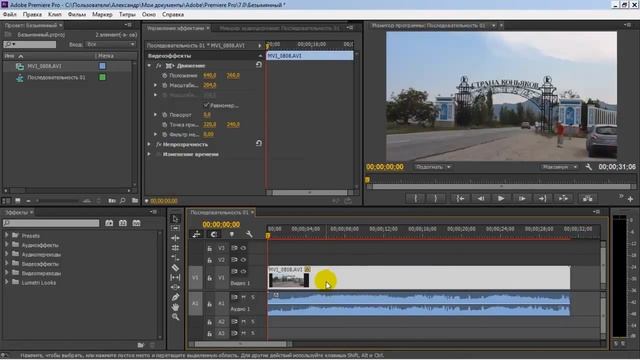Select the Rolling Edit tool
This screenshot has height=360, width=640.
point(176,248)
